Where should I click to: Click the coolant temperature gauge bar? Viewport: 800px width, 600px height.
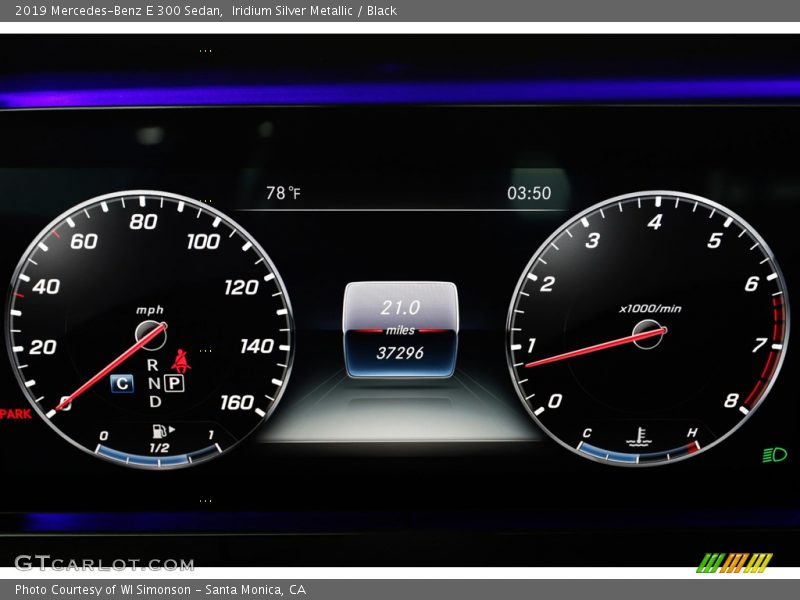pyautogui.click(x=638, y=455)
